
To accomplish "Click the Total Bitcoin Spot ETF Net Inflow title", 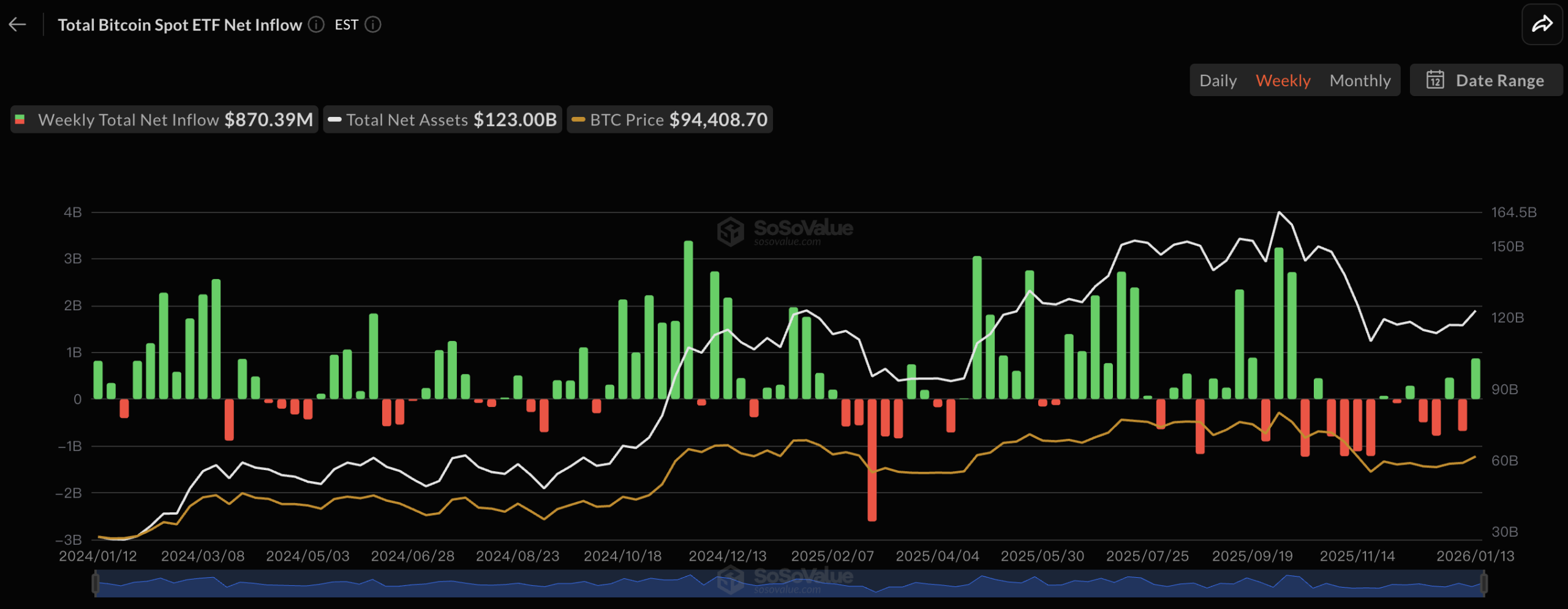I will tap(179, 24).
